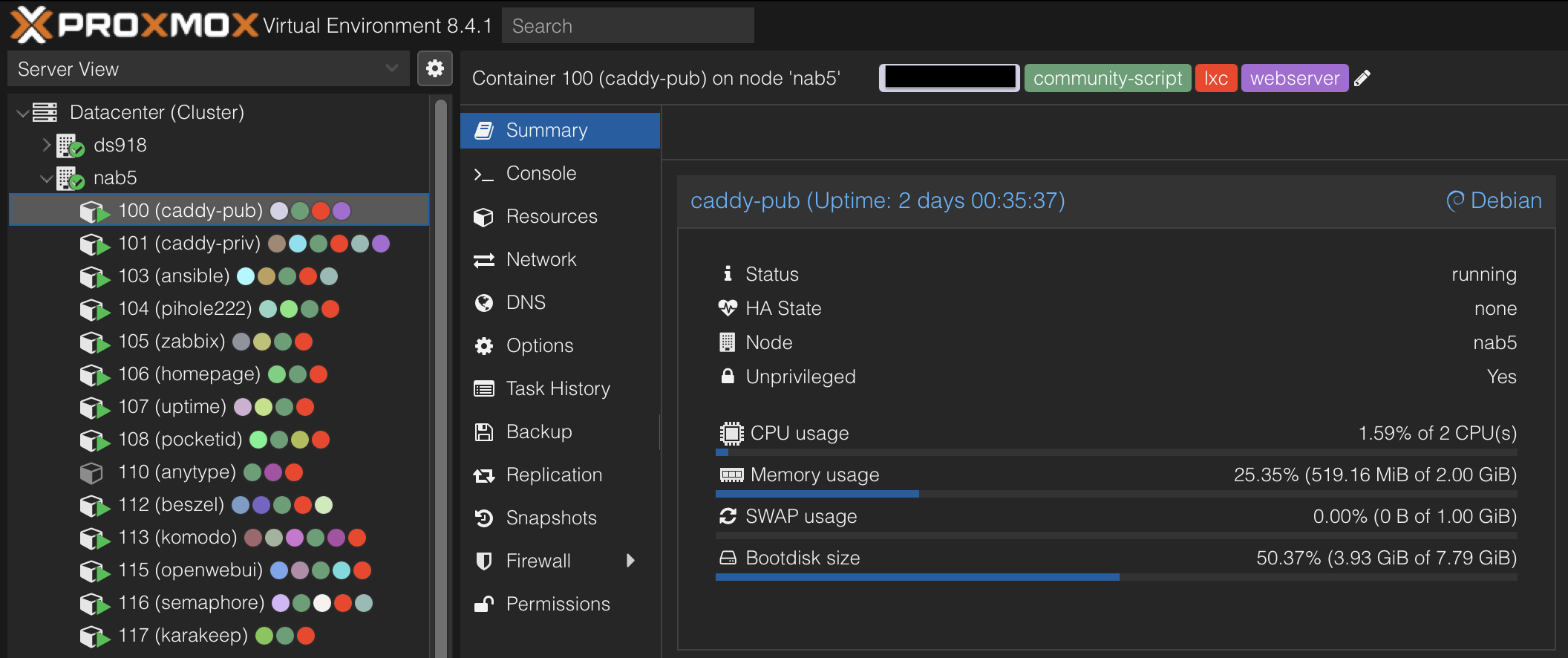Viewport: 1568px width, 658px height.
Task: Click the DNS globe icon
Action: coord(484,303)
